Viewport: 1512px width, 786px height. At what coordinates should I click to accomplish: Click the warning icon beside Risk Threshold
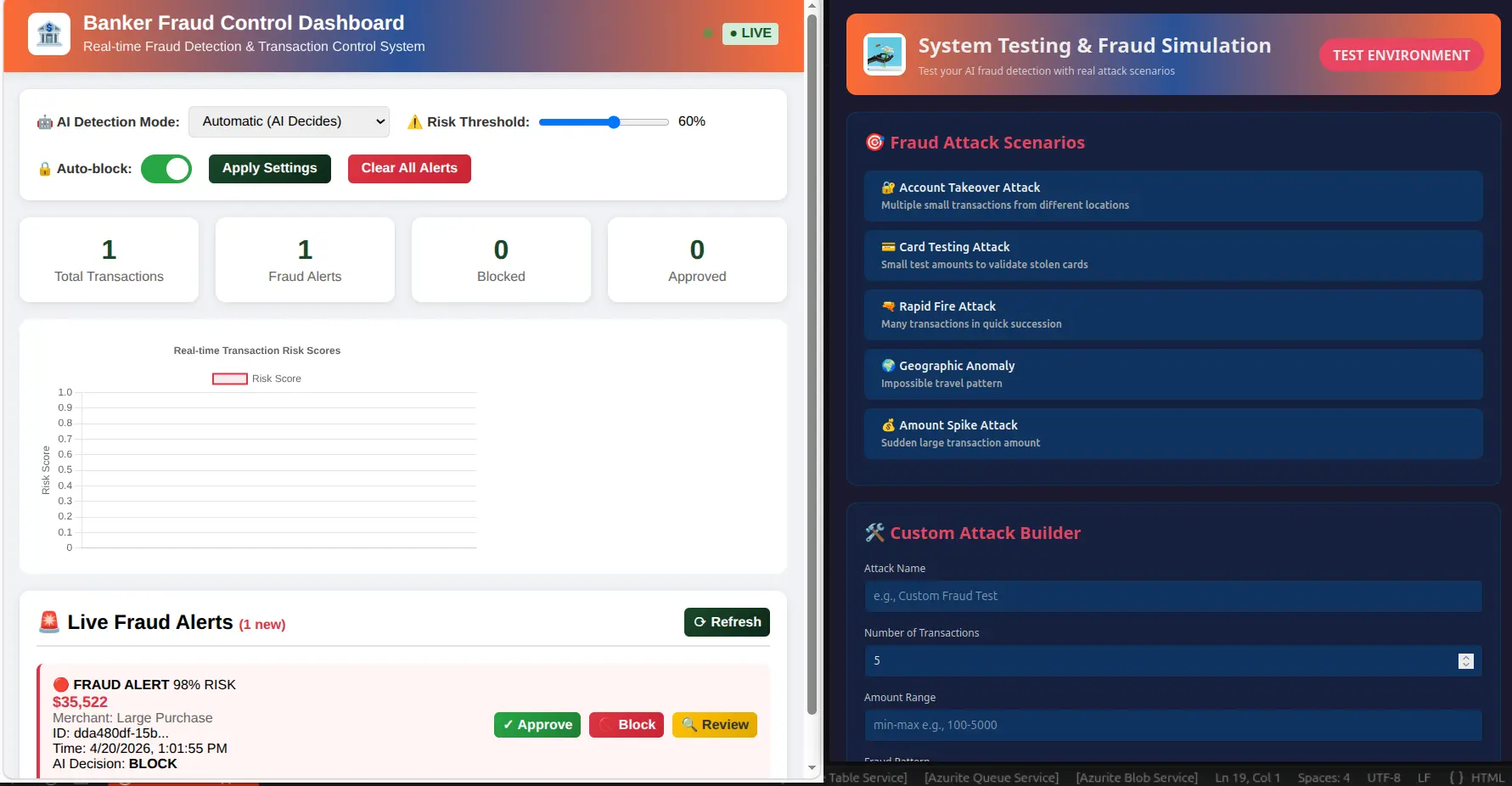click(415, 122)
